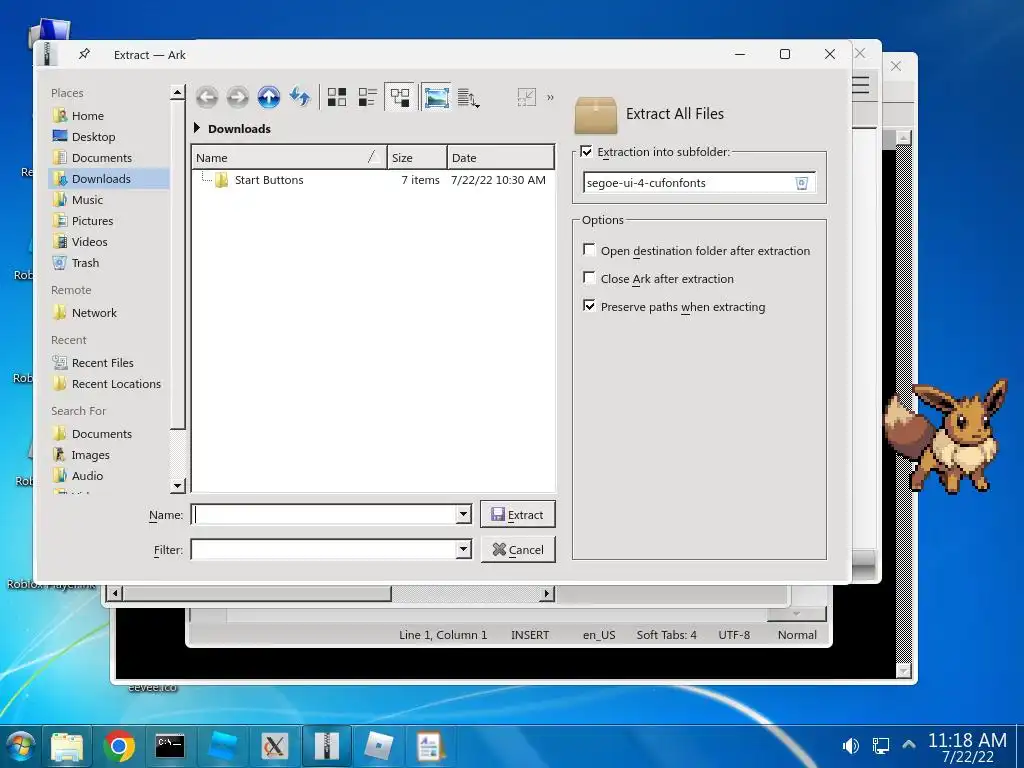
Task: Go back with the left arrow button
Action: (207, 97)
